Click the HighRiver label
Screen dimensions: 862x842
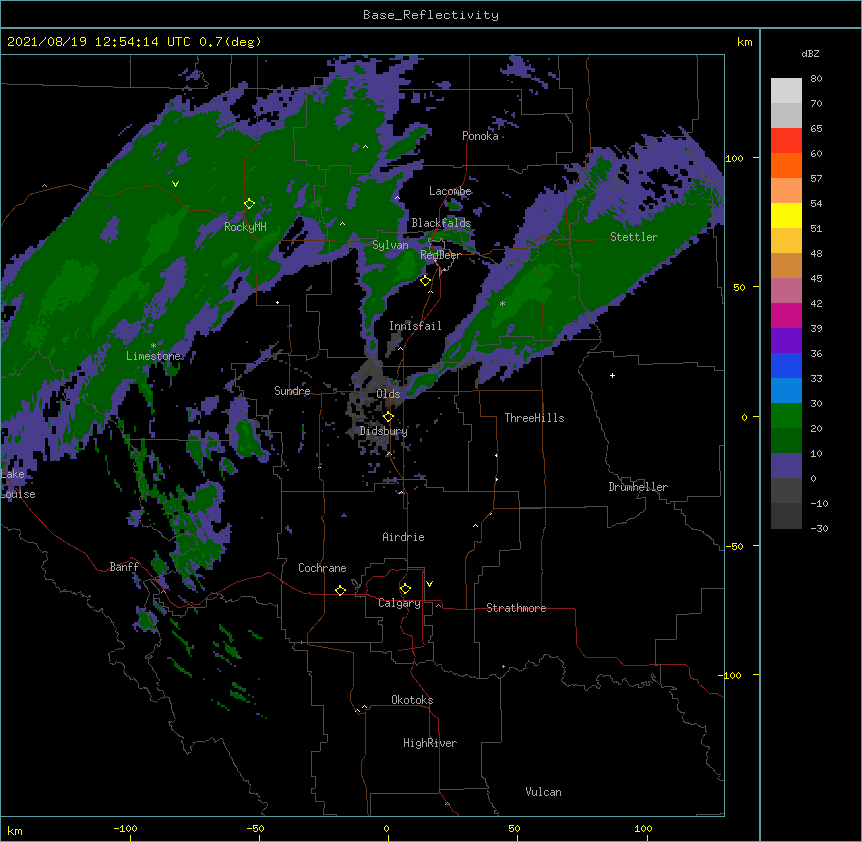(430, 743)
